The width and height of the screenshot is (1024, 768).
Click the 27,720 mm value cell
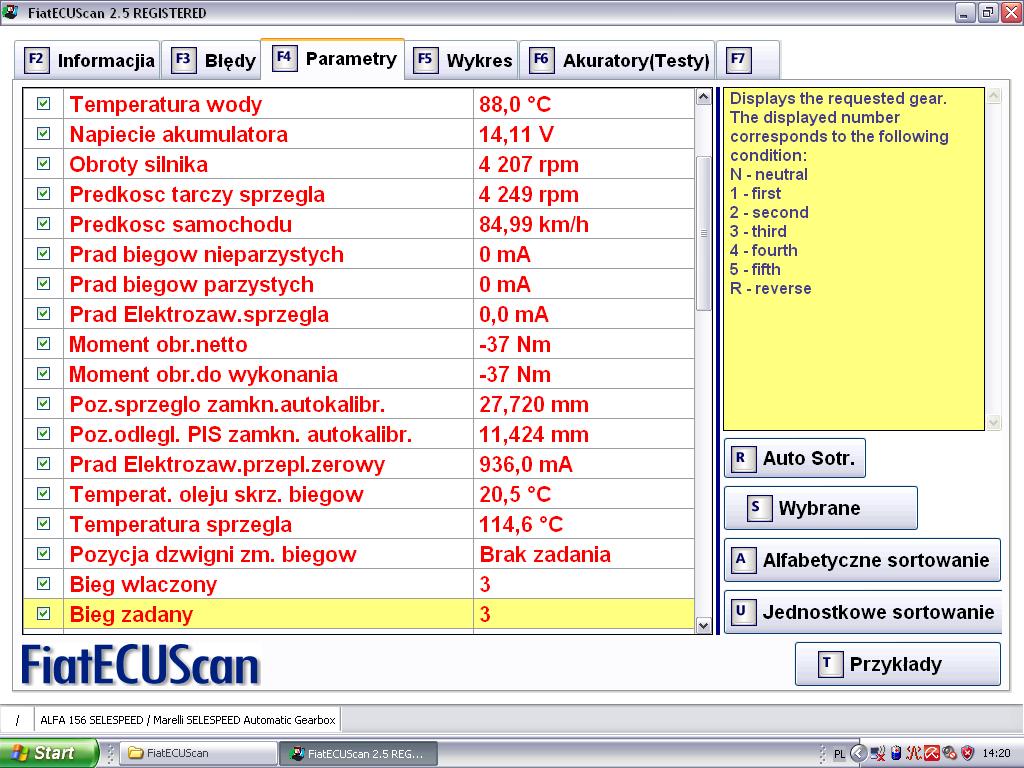pyautogui.click(x=584, y=404)
